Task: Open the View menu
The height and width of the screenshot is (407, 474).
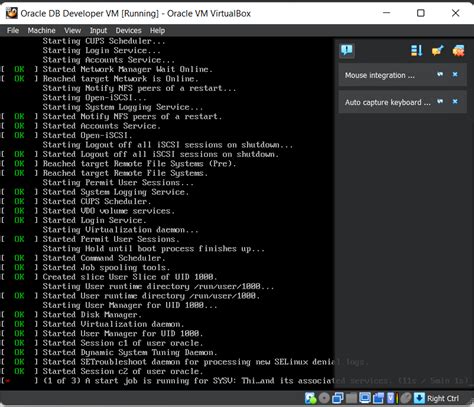Action: pos(72,30)
